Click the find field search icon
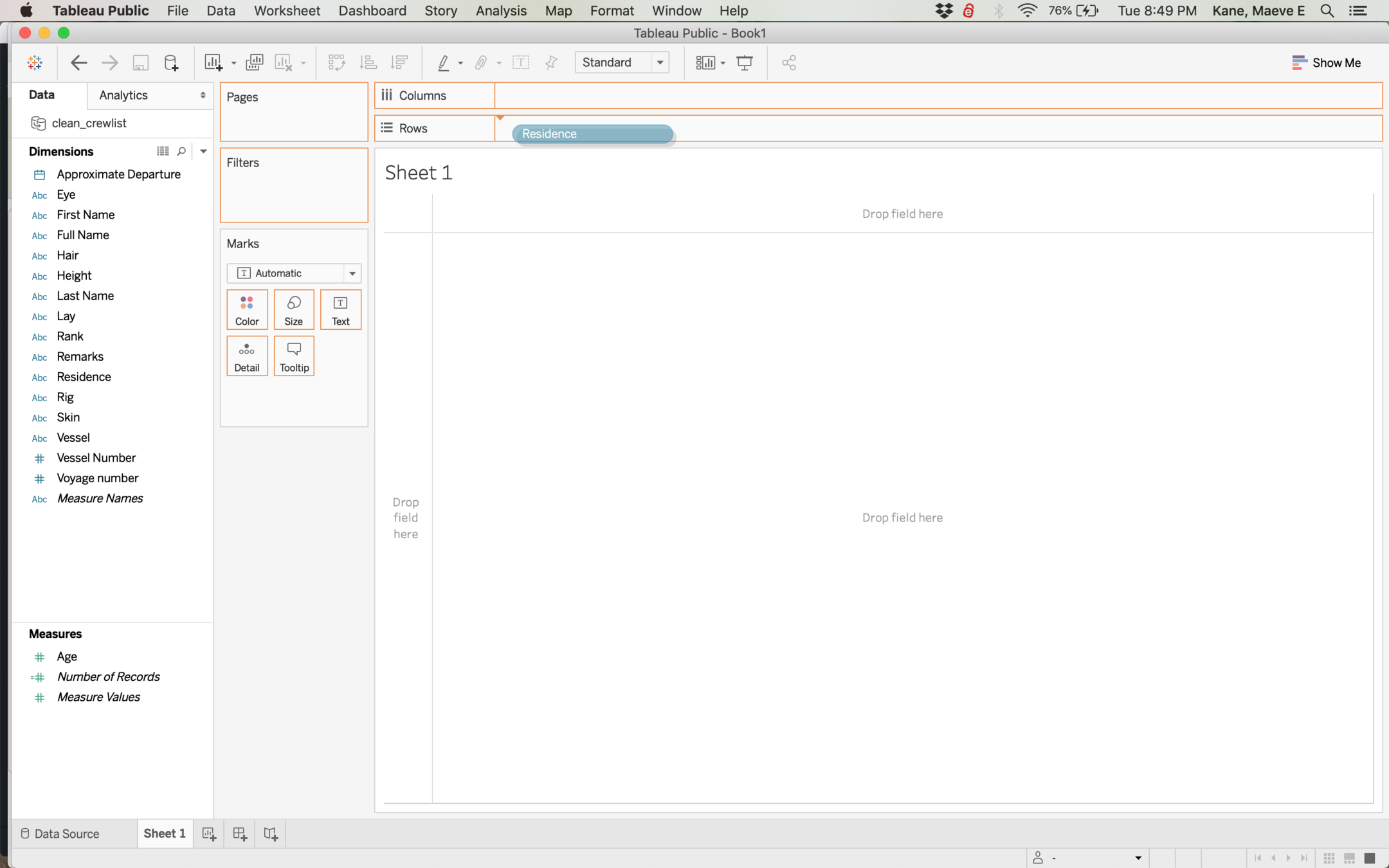The height and width of the screenshot is (868, 1389). click(181, 151)
